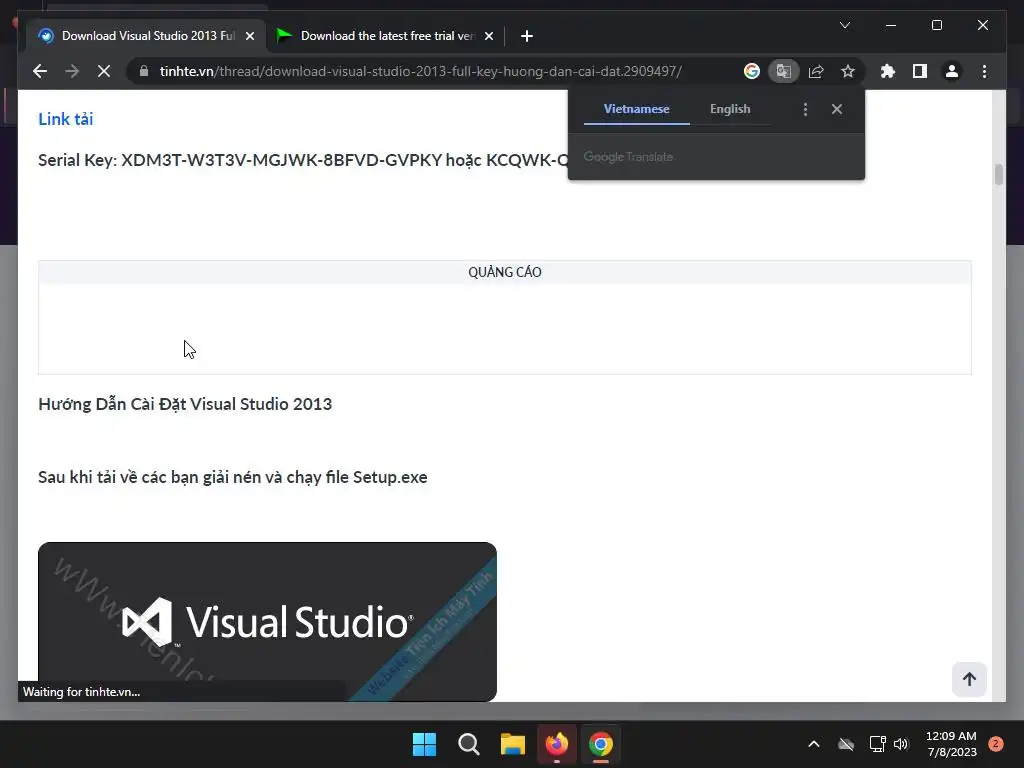Viewport: 1024px width, 768px height.
Task: Switch to Download the latest free trial tab
Action: (x=385, y=36)
